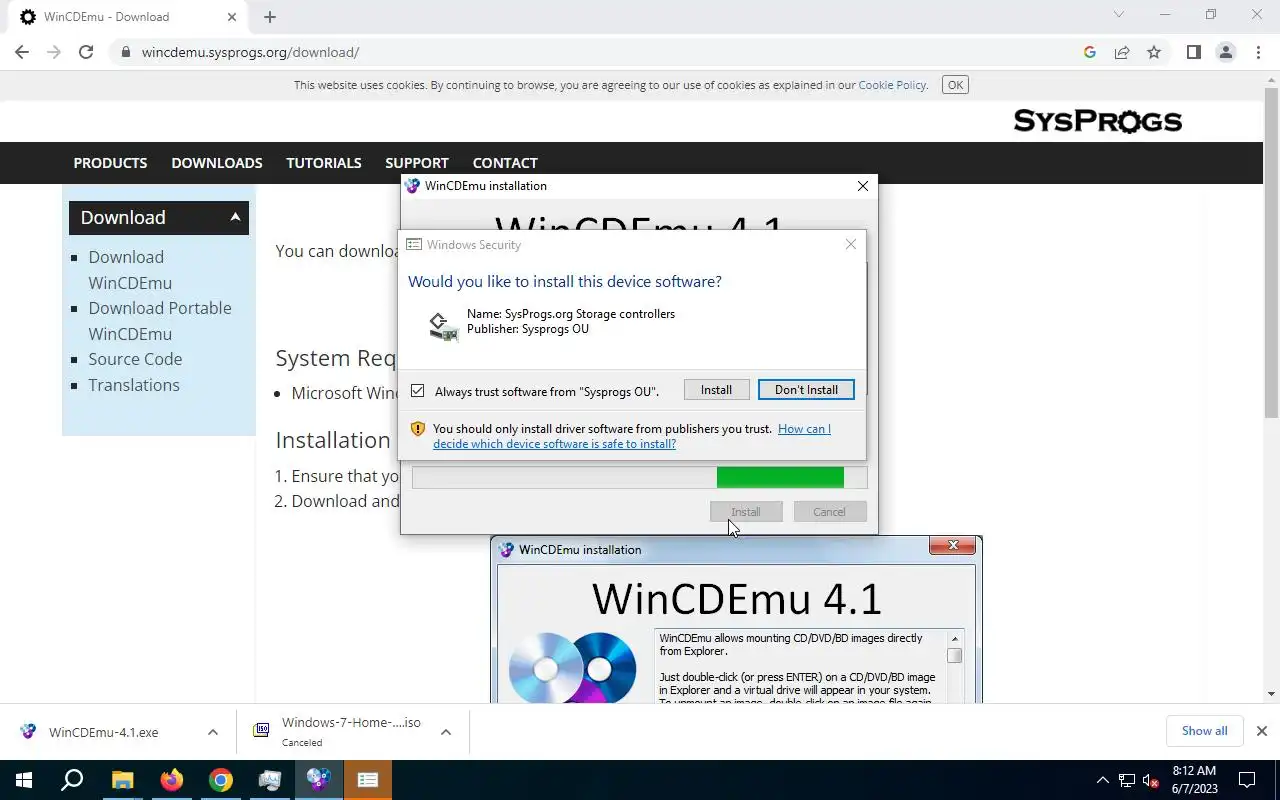This screenshot has height=800, width=1280.
Task: Click the tab search chevron
Action: tap(1119, 15)
